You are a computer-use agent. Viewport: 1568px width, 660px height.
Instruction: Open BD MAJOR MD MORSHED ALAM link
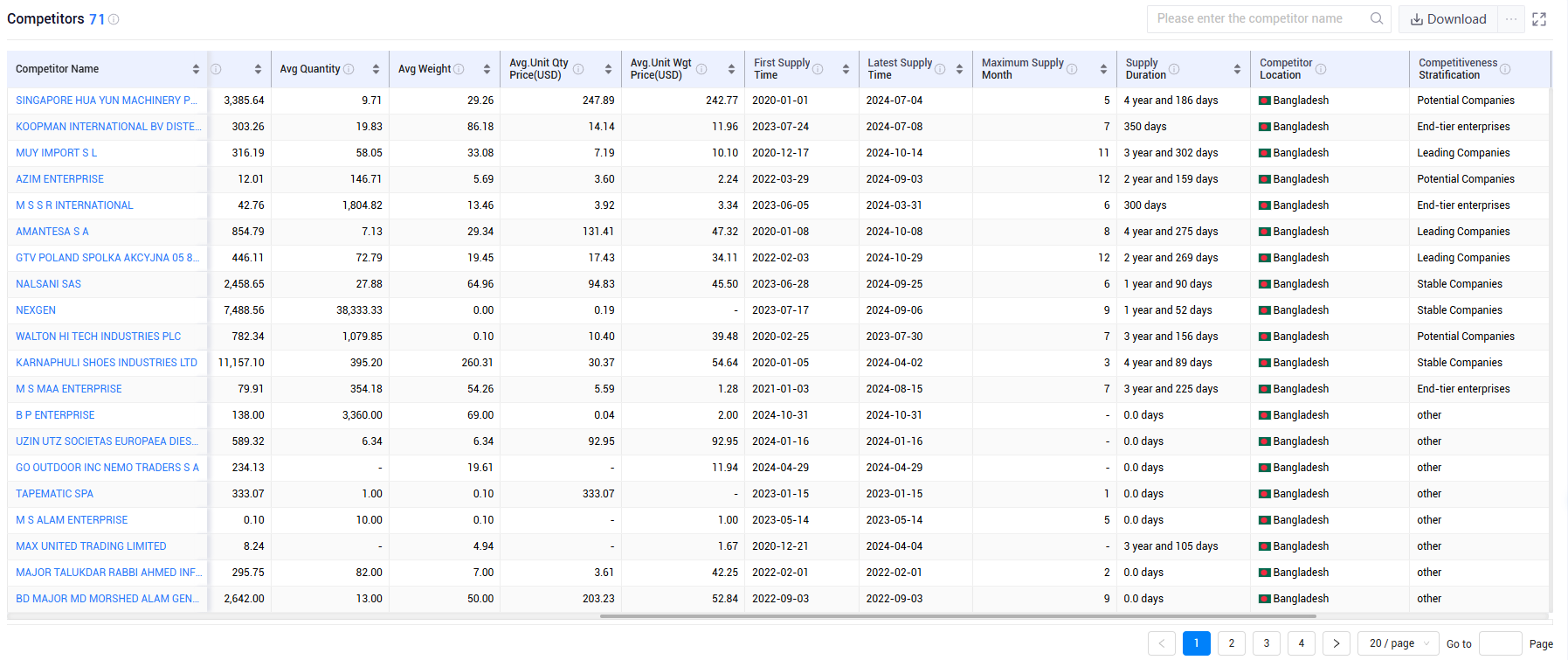coord(107,599)
